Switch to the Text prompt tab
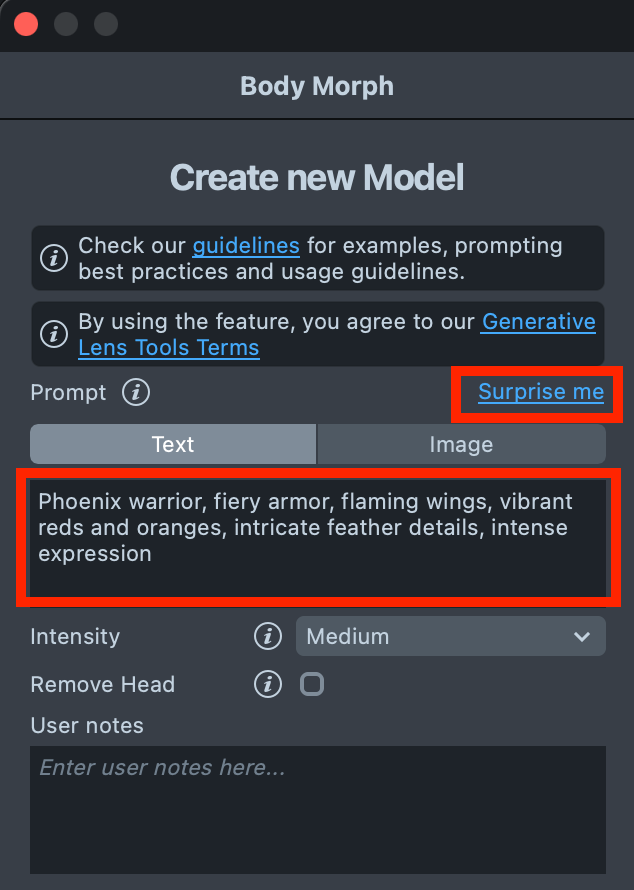 (x=173, y=444)
